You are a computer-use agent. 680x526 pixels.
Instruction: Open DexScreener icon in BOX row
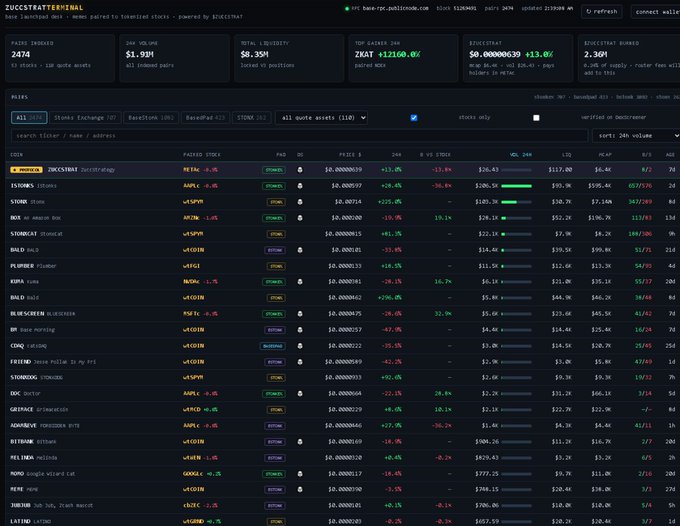point(300,218)
